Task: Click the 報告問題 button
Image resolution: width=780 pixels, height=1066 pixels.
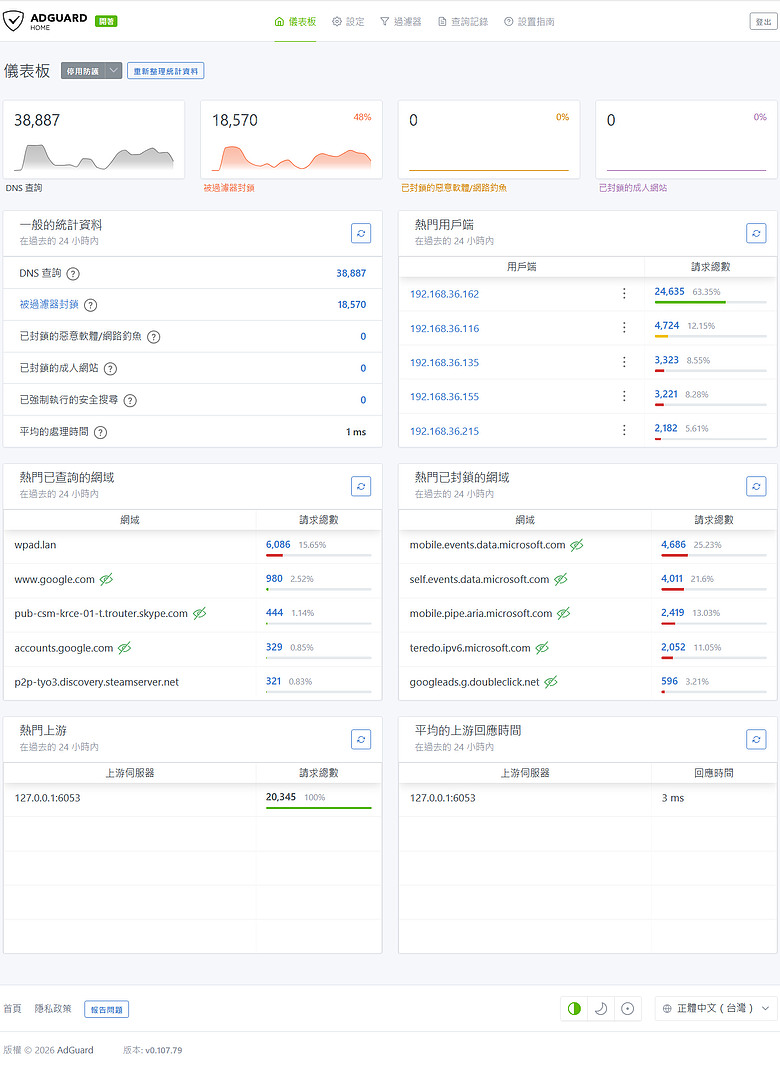Action: pyautogui.click(x=107, y=1010)
